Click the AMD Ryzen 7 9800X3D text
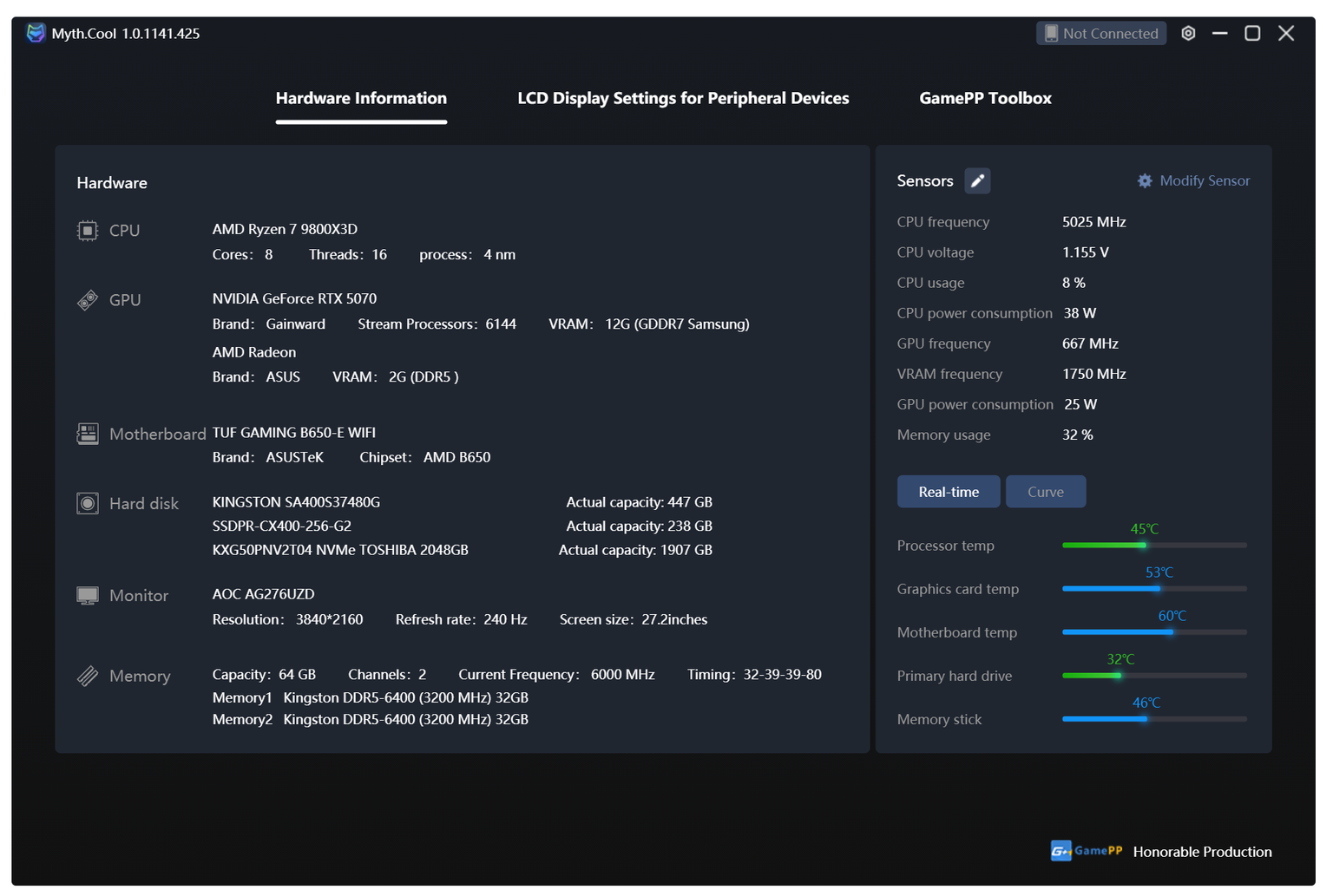The height and width of the screenshot is (896, 1333). (x=285, y=229)
